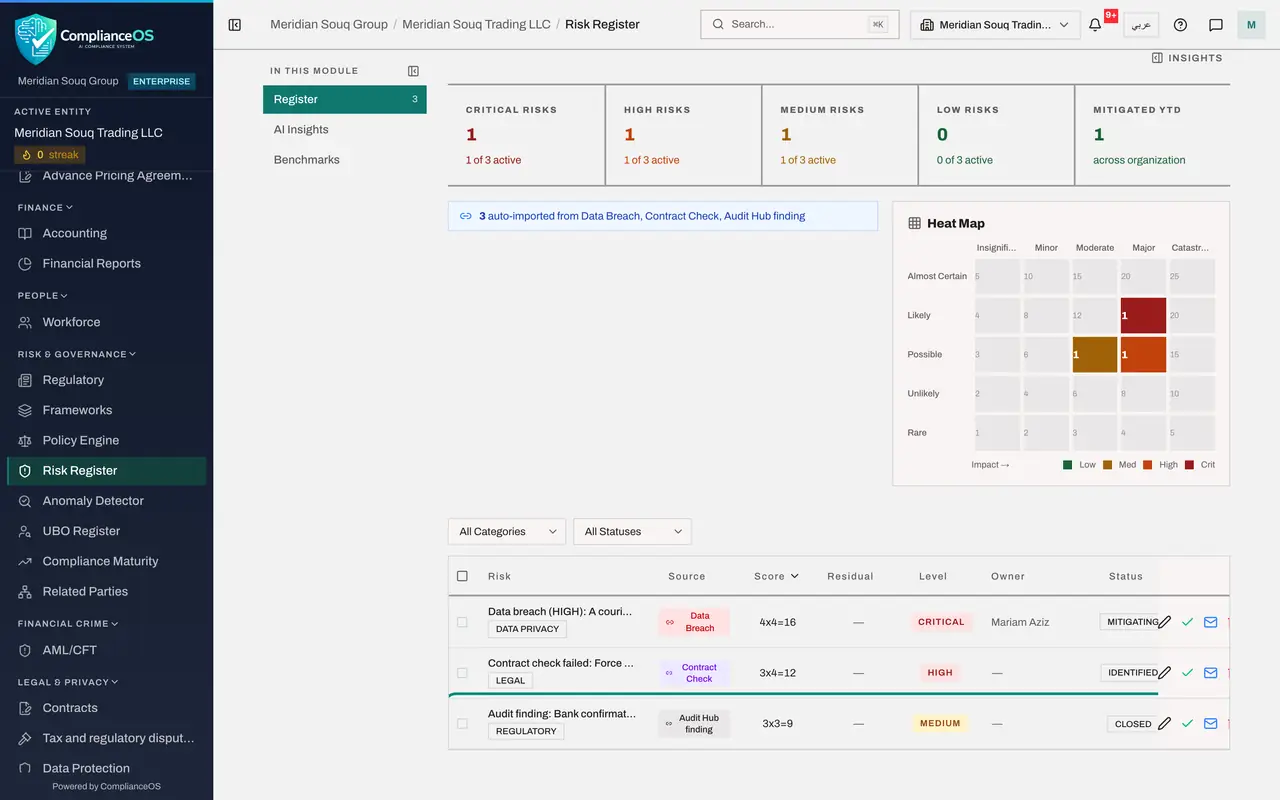Click the UBO Register sidebar icon
The height and width of the screenshot is (800, 1280).
pos(25,531)
